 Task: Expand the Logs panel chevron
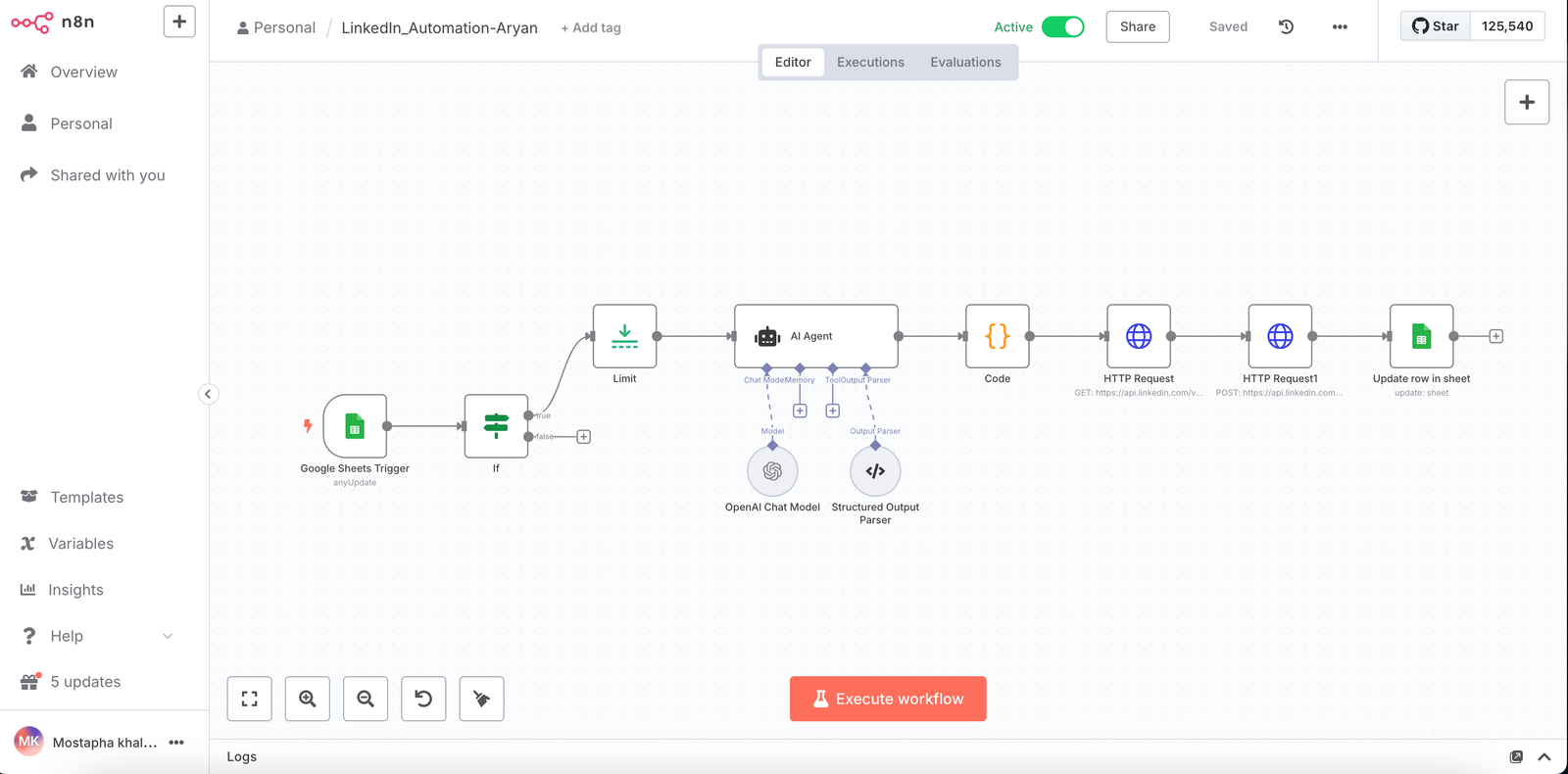pos(1544,756)
